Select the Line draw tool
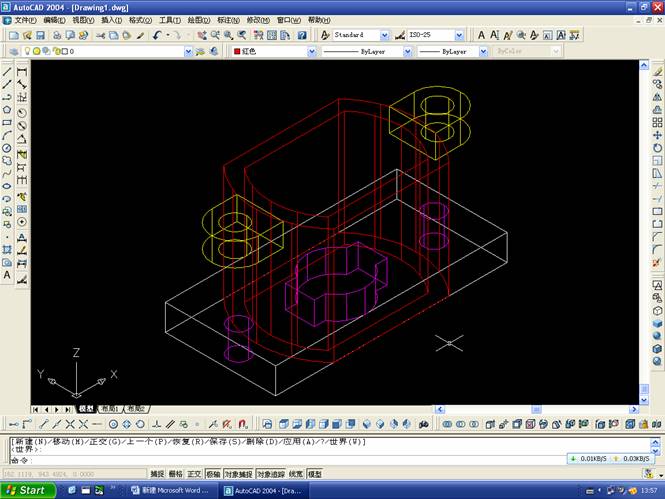The width and height of the screenshot is (665, 499). click(7, 72)
